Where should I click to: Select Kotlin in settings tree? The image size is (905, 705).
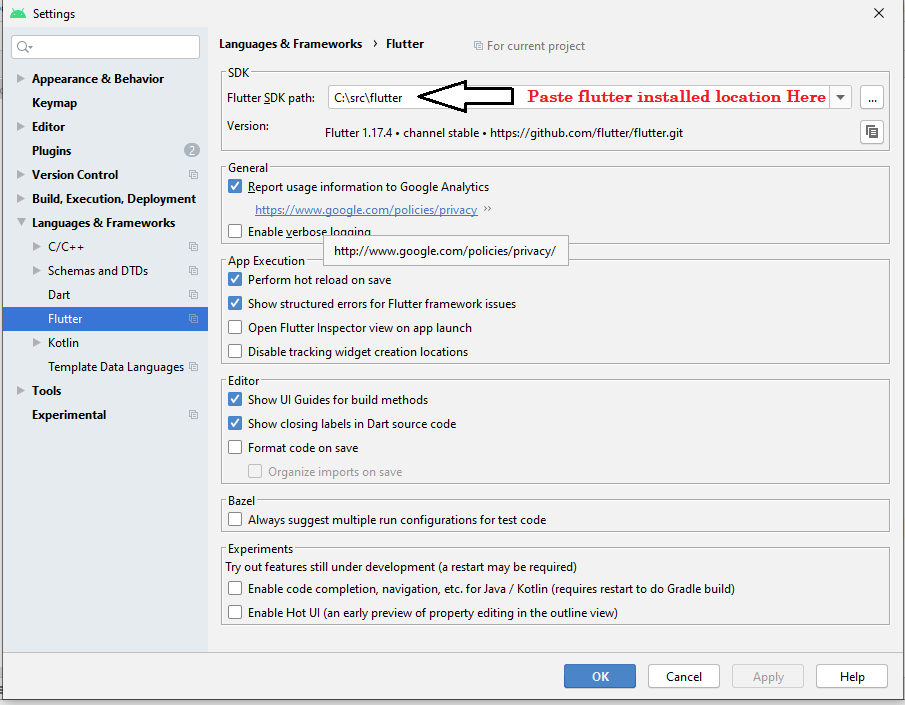63,342
